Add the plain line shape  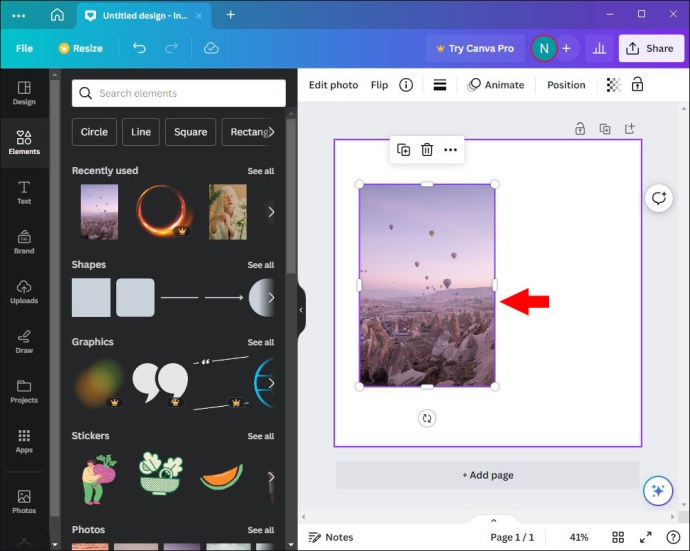(180, 298)
